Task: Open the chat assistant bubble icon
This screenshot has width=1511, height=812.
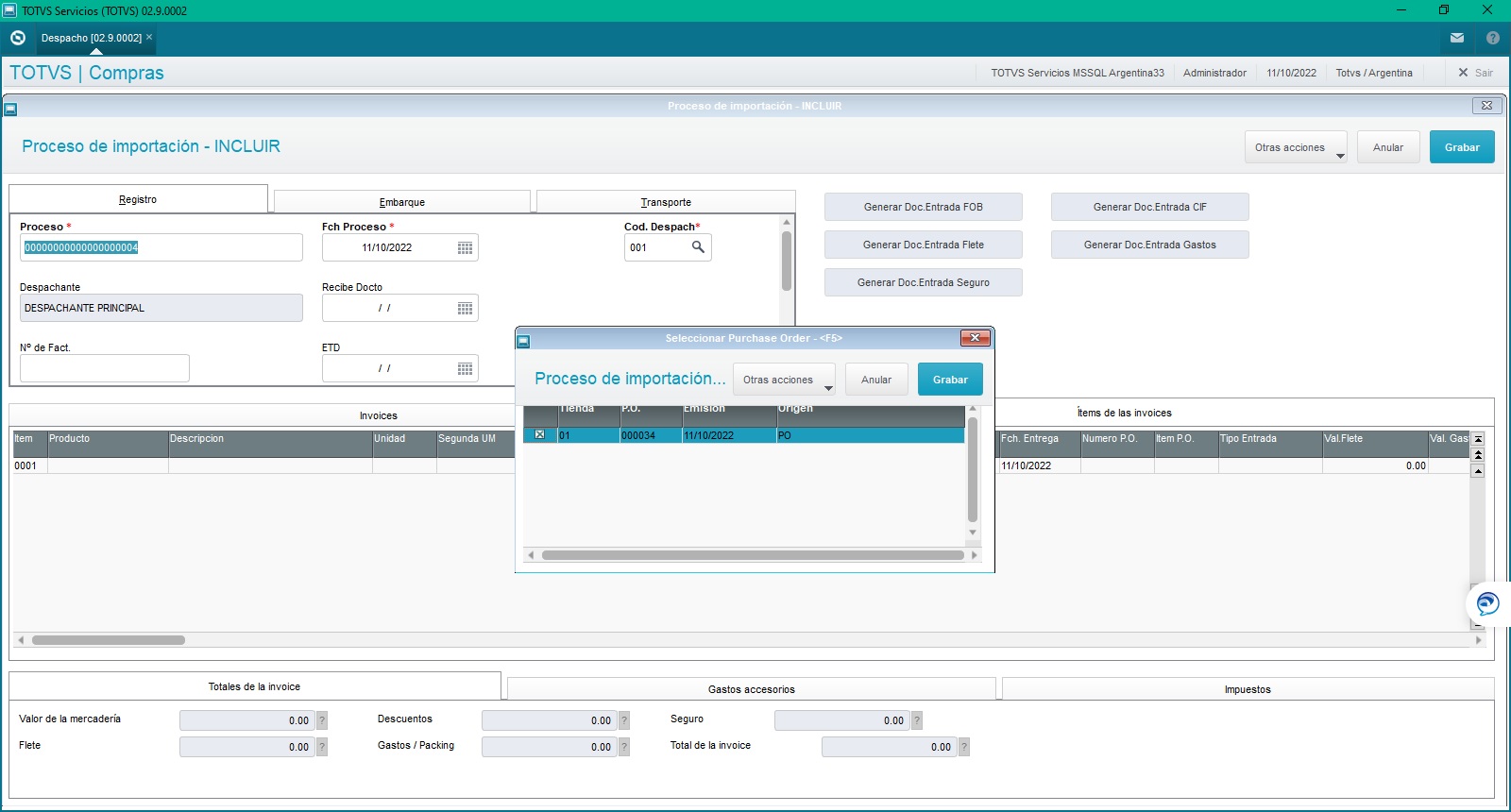Action: click(1487, 603)
